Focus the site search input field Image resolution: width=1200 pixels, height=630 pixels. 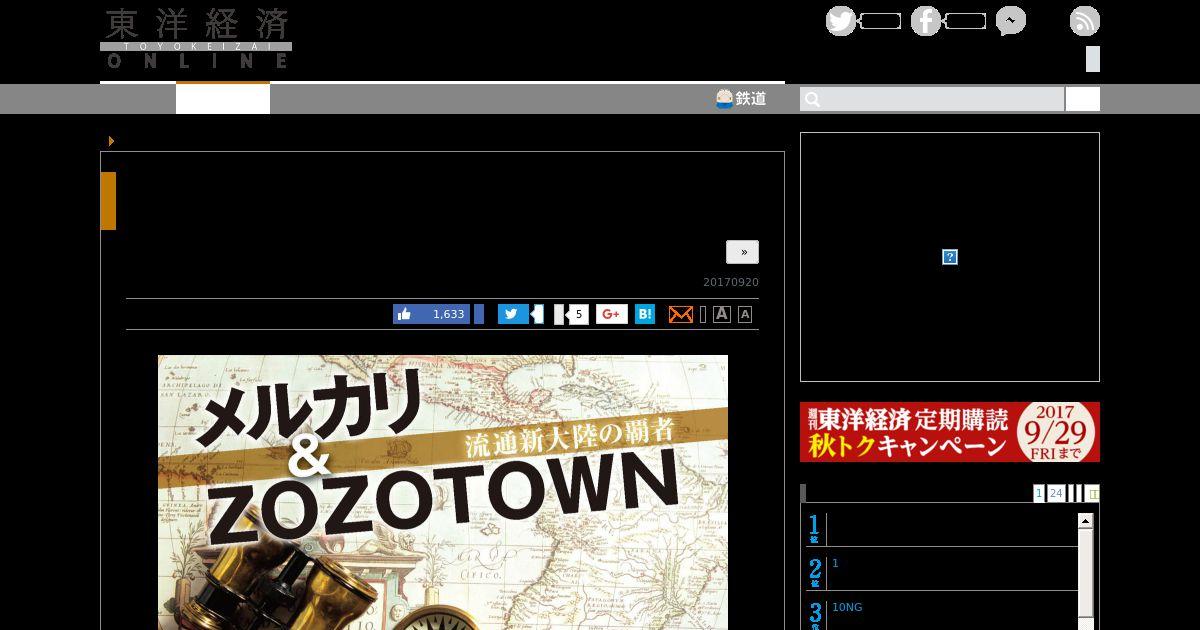pos(932,99)
